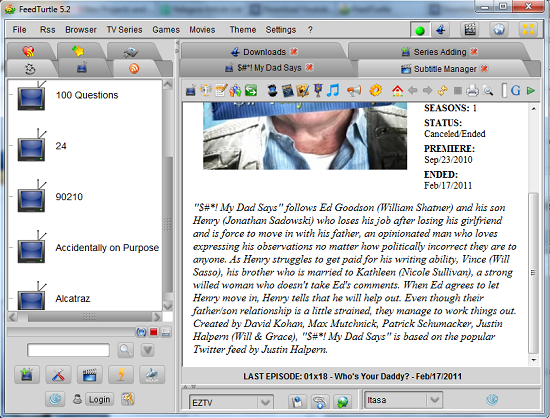
Task: Click the red stop square button
Action: pos(153,332)
